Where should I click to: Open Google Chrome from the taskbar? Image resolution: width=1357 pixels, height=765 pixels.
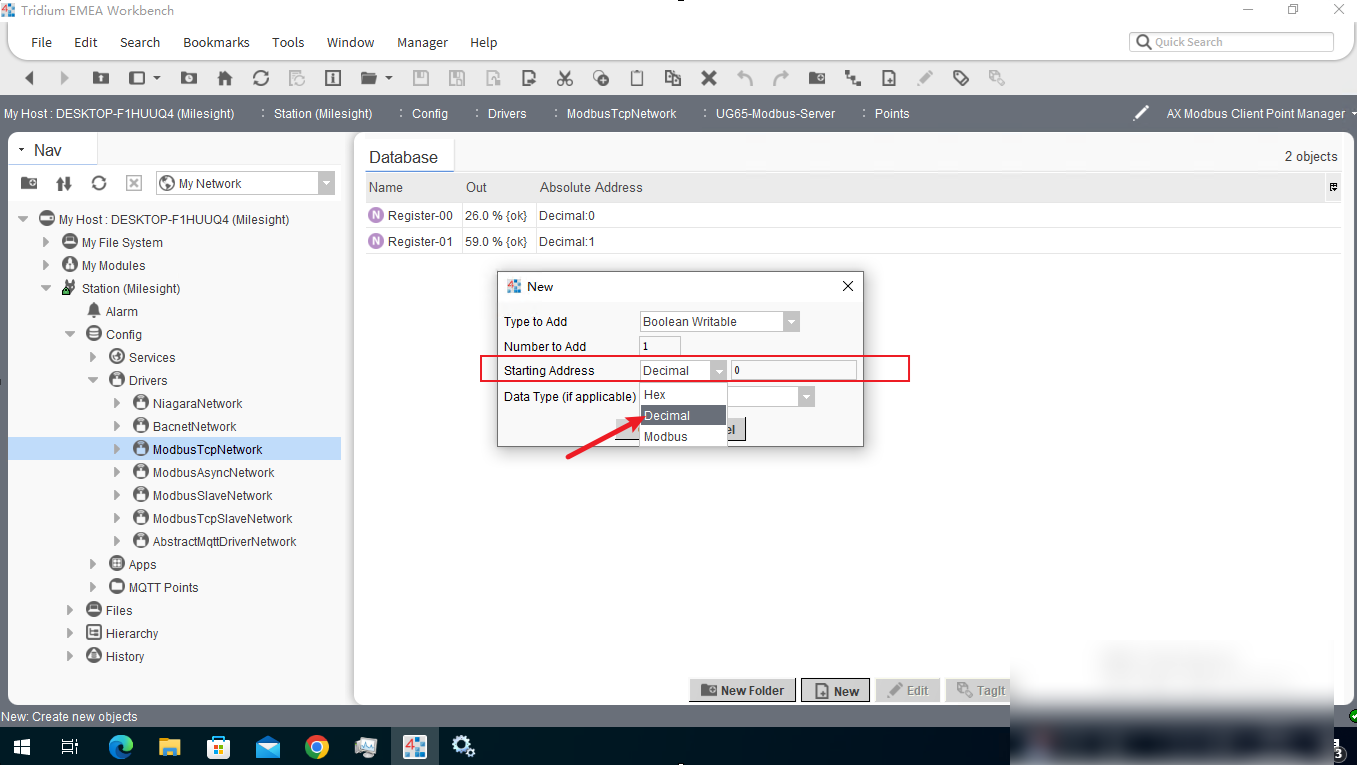click(x=317, y=746)
